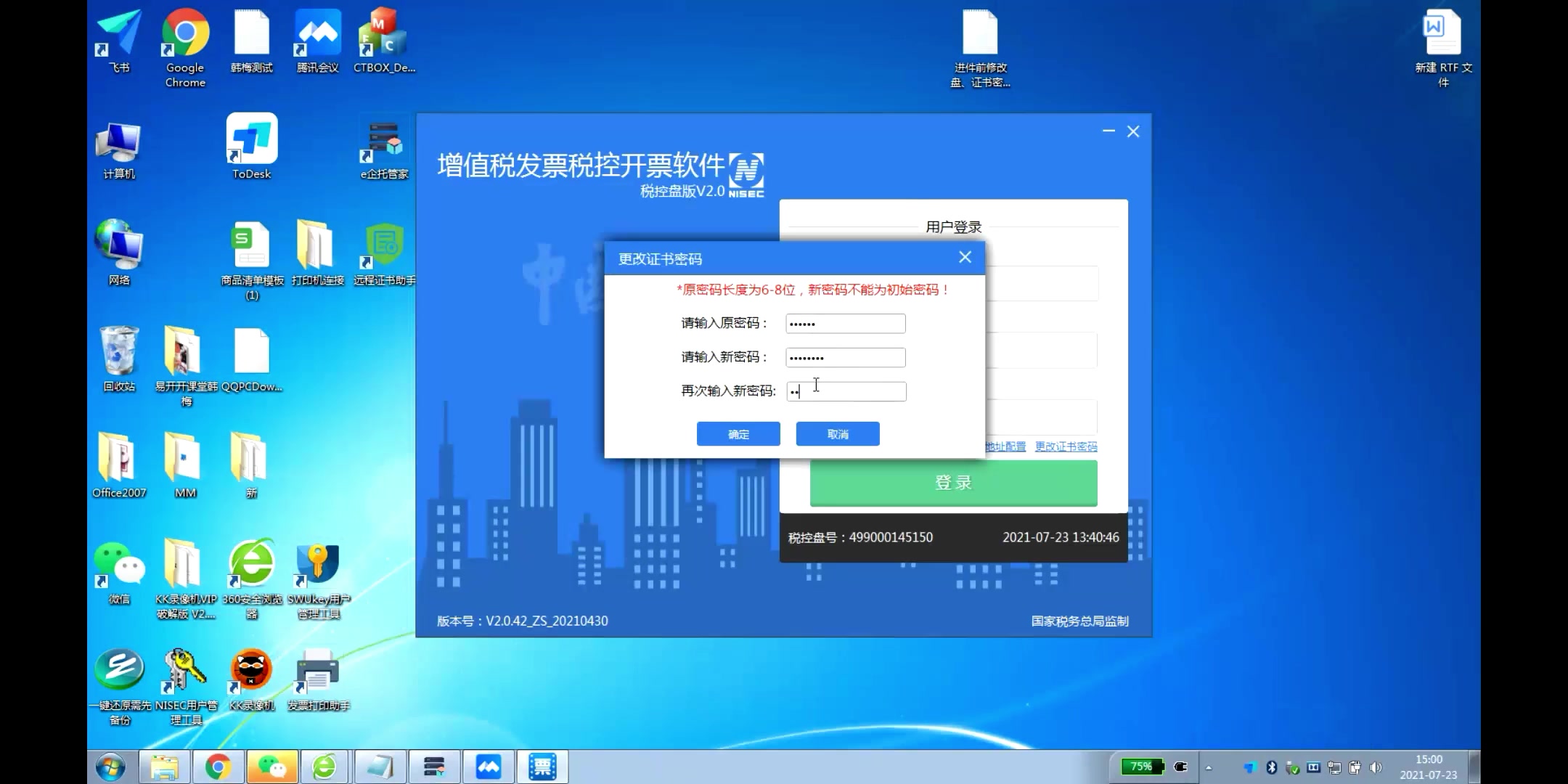Click 税控盘号：499000145150 text
1568x784 pixels.
pyautogui.click(x=860, y=538)
